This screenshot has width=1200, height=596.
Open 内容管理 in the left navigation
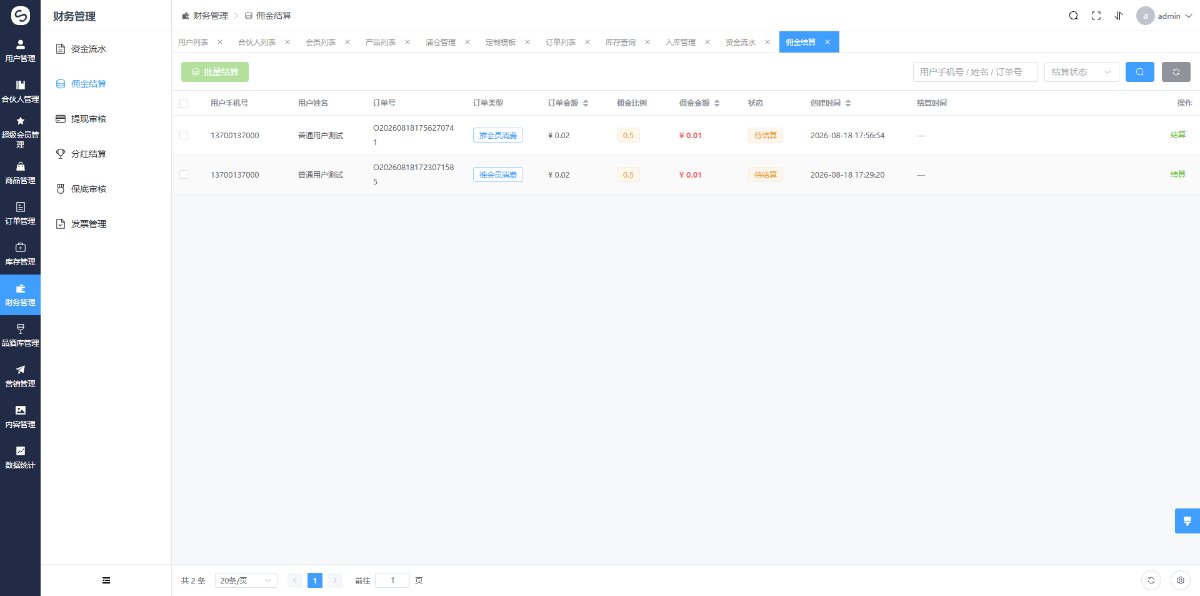pyautogui.click(x=20, y=416)
